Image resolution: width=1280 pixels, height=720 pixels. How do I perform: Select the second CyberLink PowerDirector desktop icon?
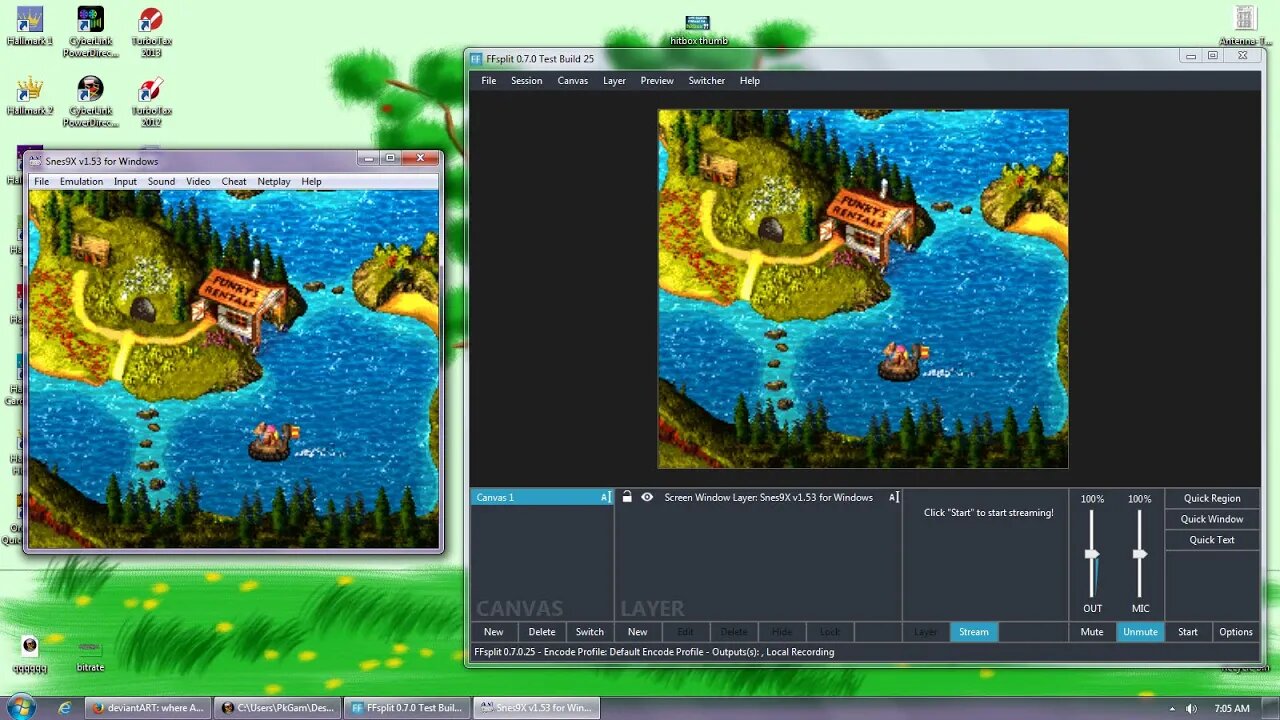coord(91,102)
